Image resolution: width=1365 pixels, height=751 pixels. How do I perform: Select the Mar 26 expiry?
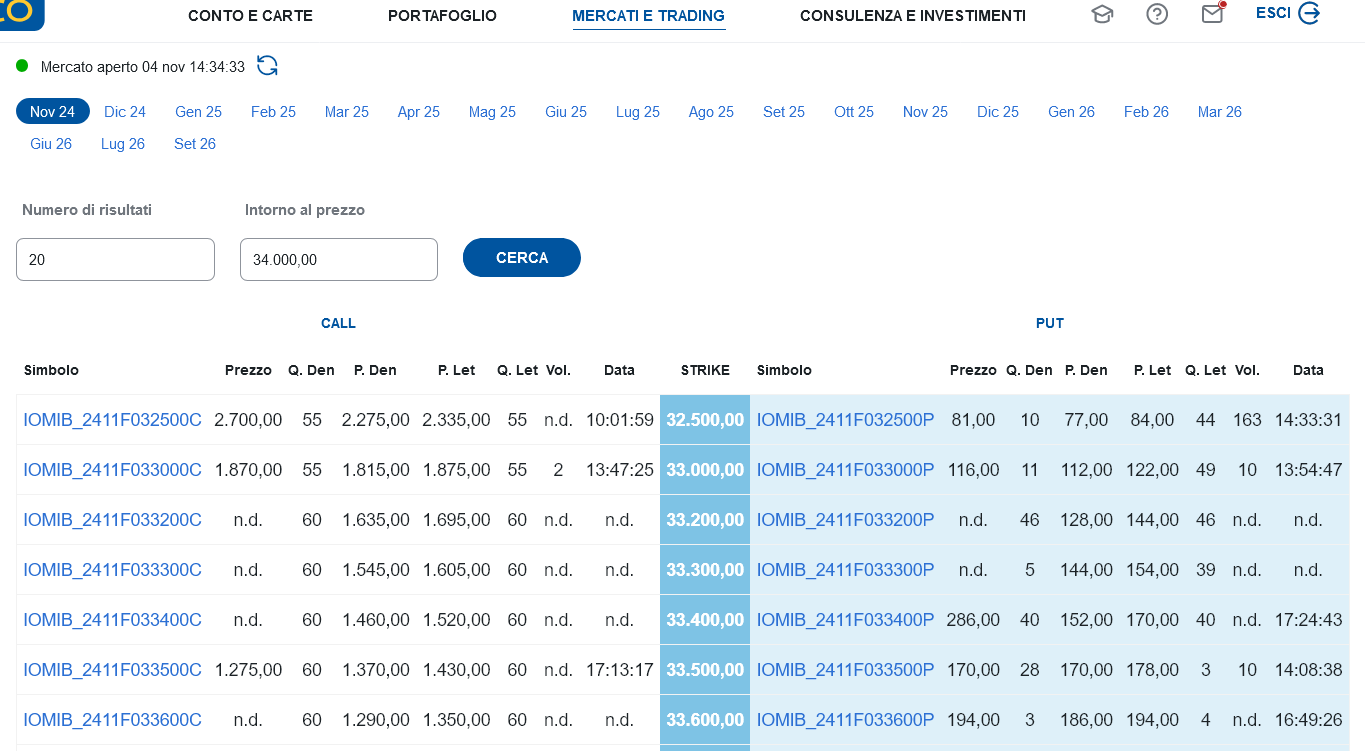click(x=1220, y=112)
